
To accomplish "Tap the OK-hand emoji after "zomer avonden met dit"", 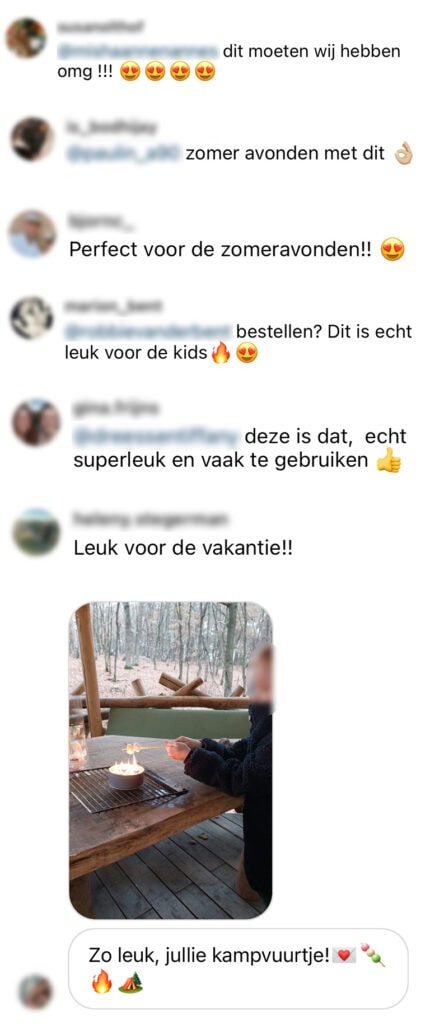I will point(403,155).
